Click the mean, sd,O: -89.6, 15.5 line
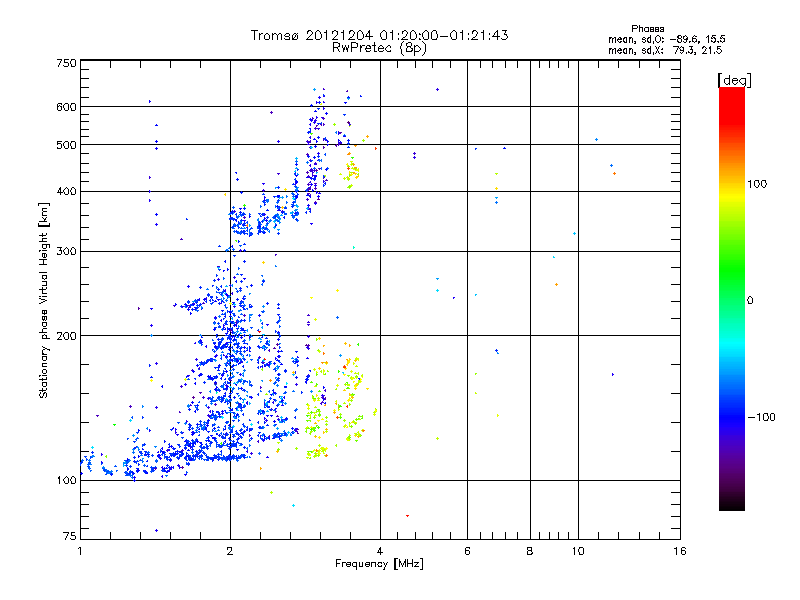Screen dimensions: 800x600 click(x=666, y=39)
